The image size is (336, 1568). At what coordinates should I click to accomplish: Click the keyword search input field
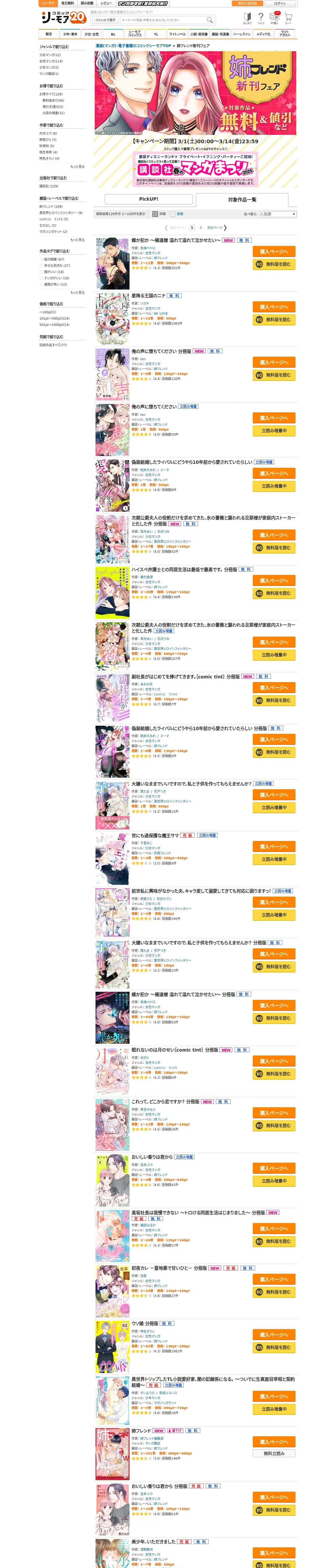pos(163,20)
